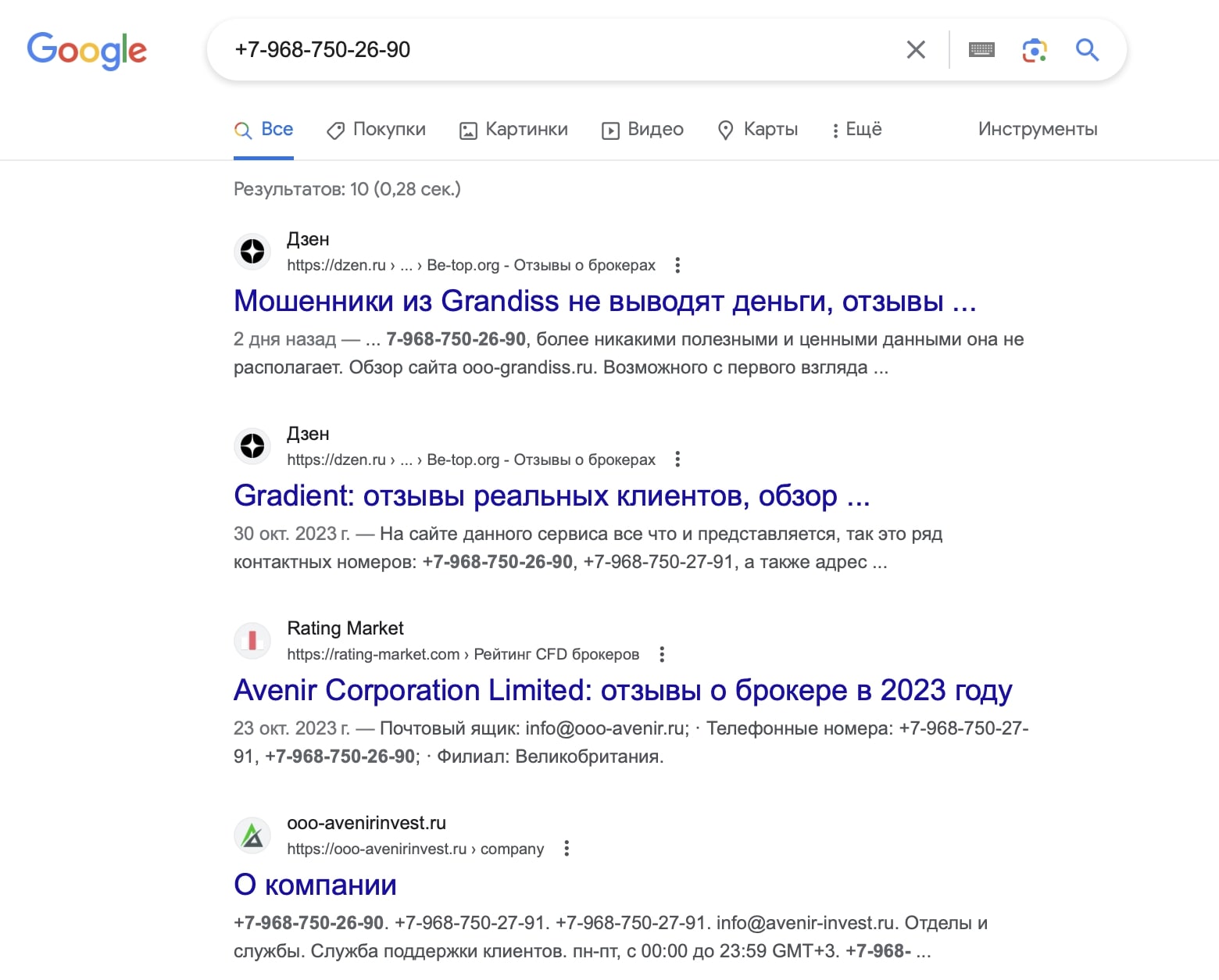This screenshot has height=980, width=1219.
Task: Click the Карты pin icon
Action: [726, 131]
